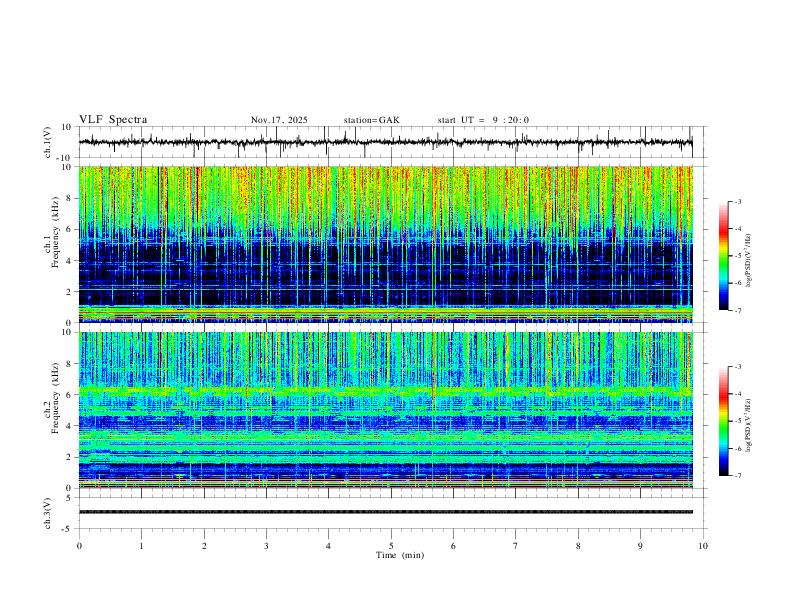This screenshot has height=612, width=792.
Task: Click the ch.1 spectrogram panel
Action: 386,244
